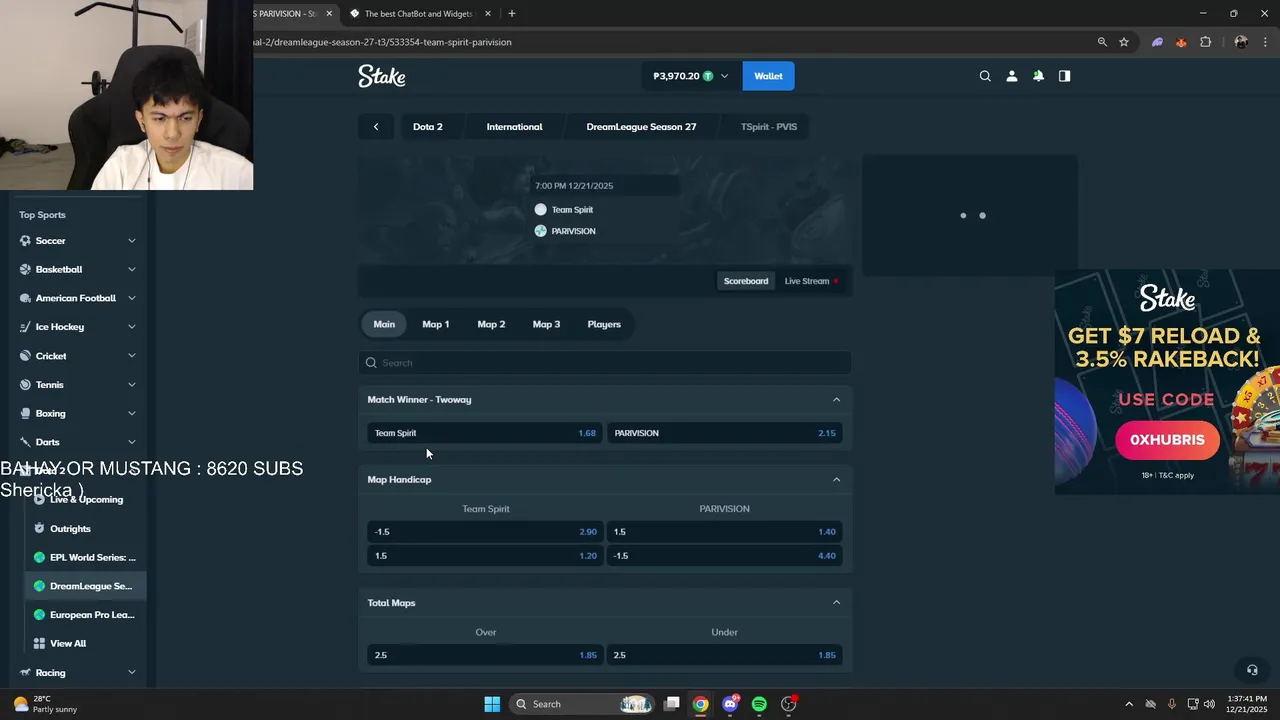Switch to the Map 2 tab

491,324
